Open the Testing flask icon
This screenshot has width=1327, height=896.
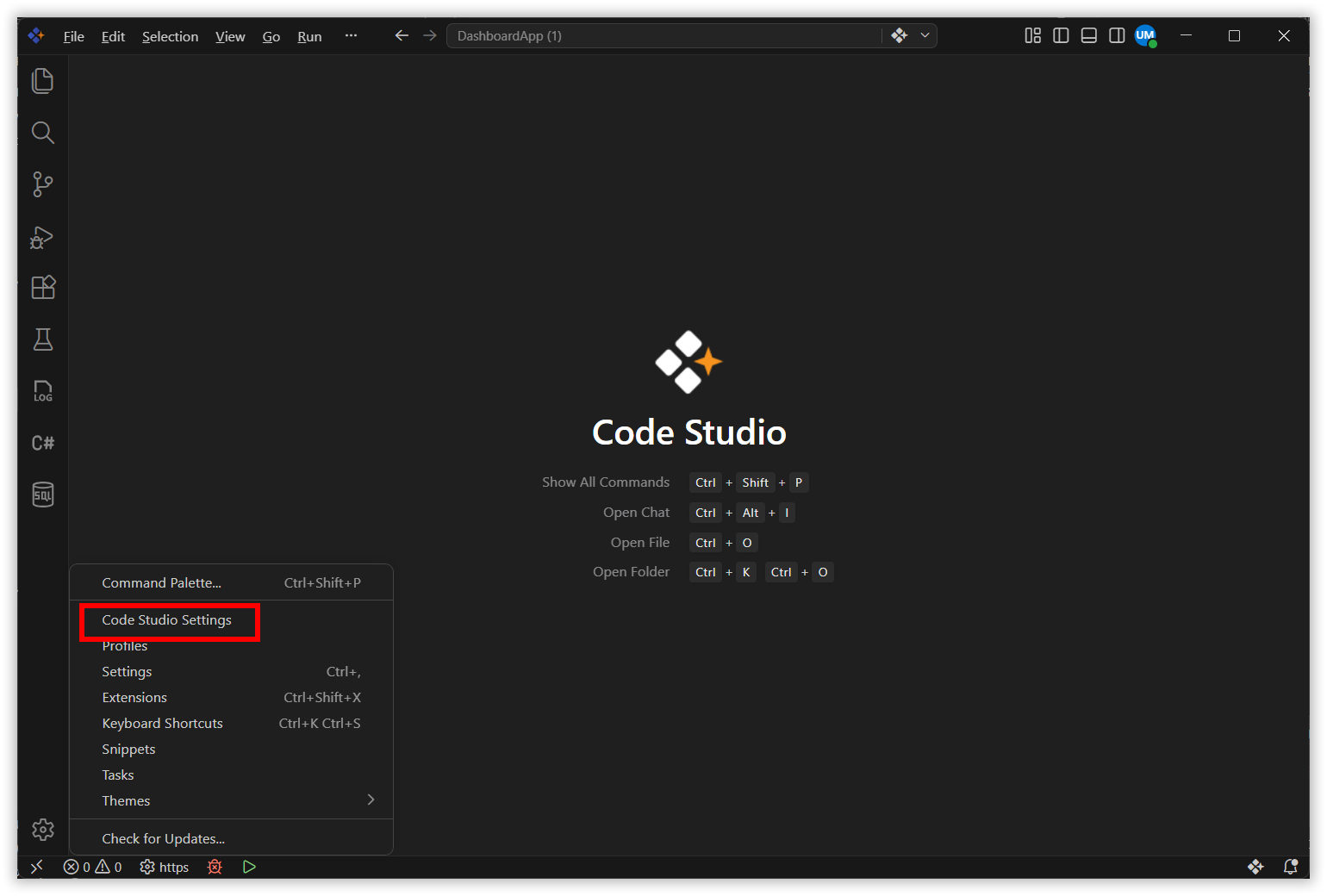(x=42, y=339)
